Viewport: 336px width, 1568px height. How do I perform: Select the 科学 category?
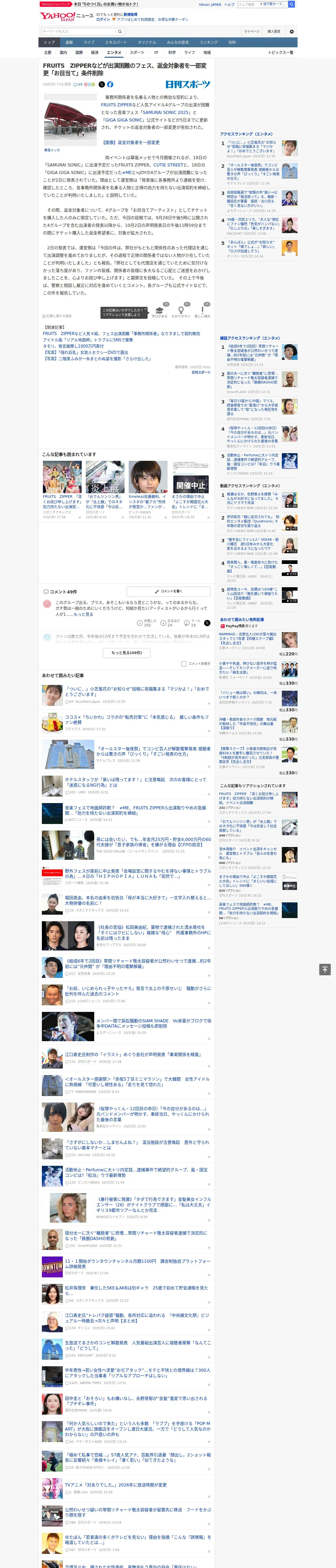172,52
